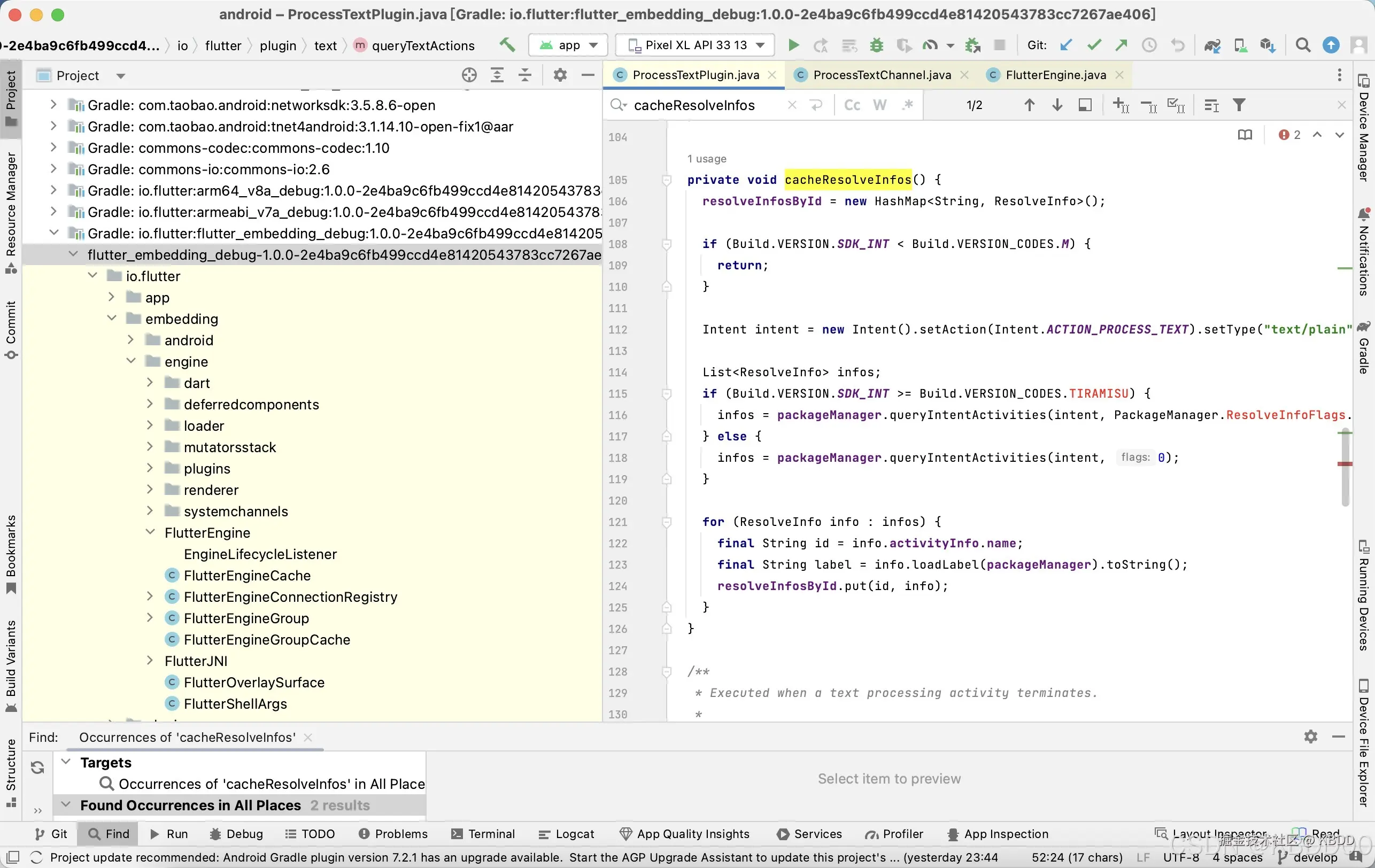1375x868 pixels.
Task: Click the Git update project arrow
Action: click(x=1065, y=45)
